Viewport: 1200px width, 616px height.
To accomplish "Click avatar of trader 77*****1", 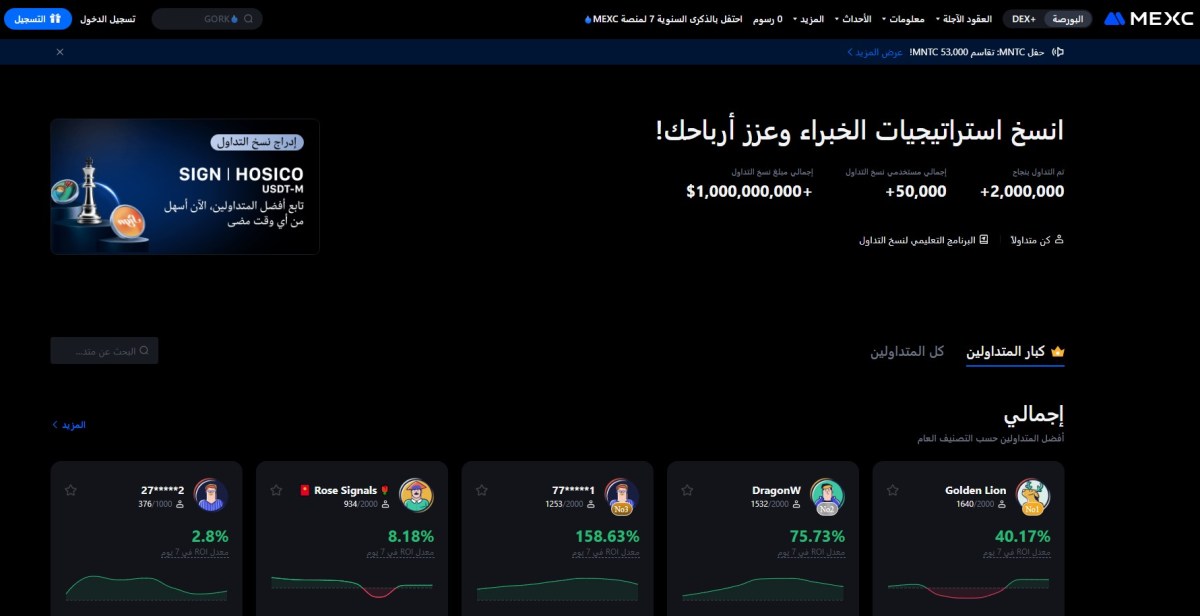I will coord(622,495).
